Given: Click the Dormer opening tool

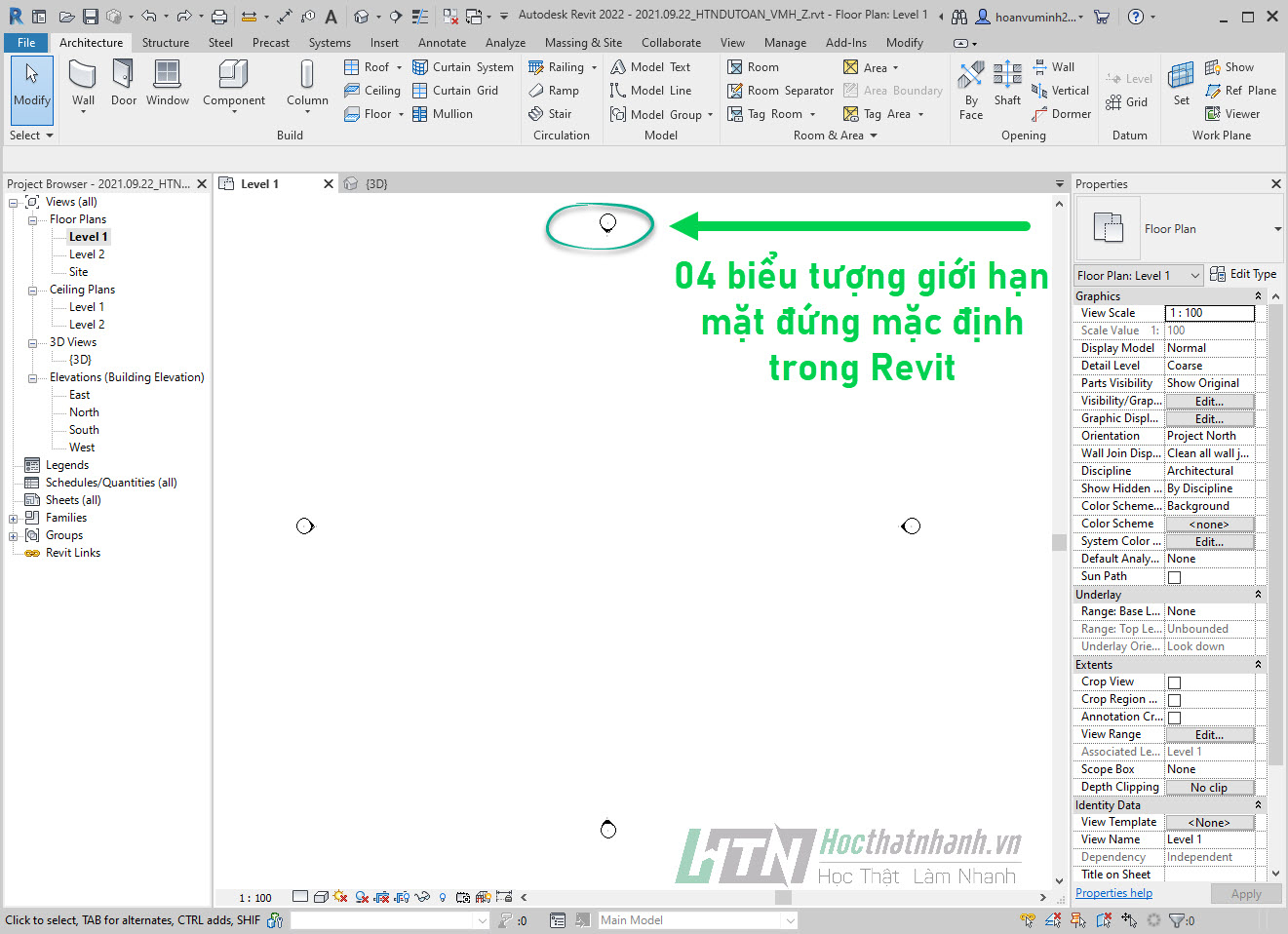Looking at the screenshot, I should point(1062,114).
